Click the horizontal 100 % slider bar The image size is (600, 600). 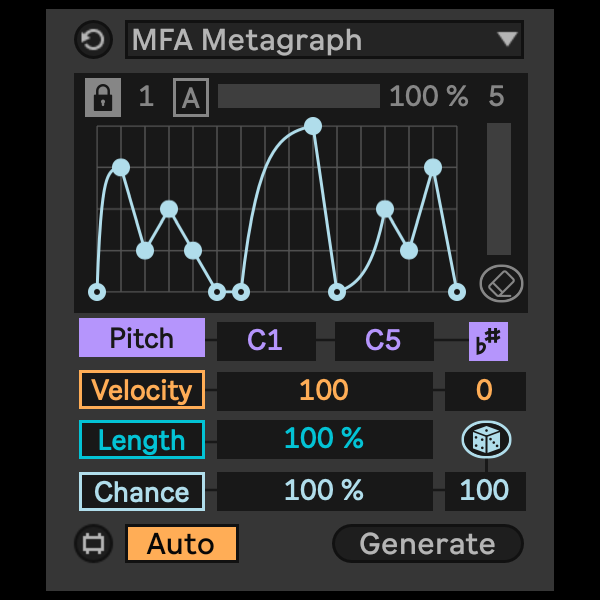click(x=298, y=96)
